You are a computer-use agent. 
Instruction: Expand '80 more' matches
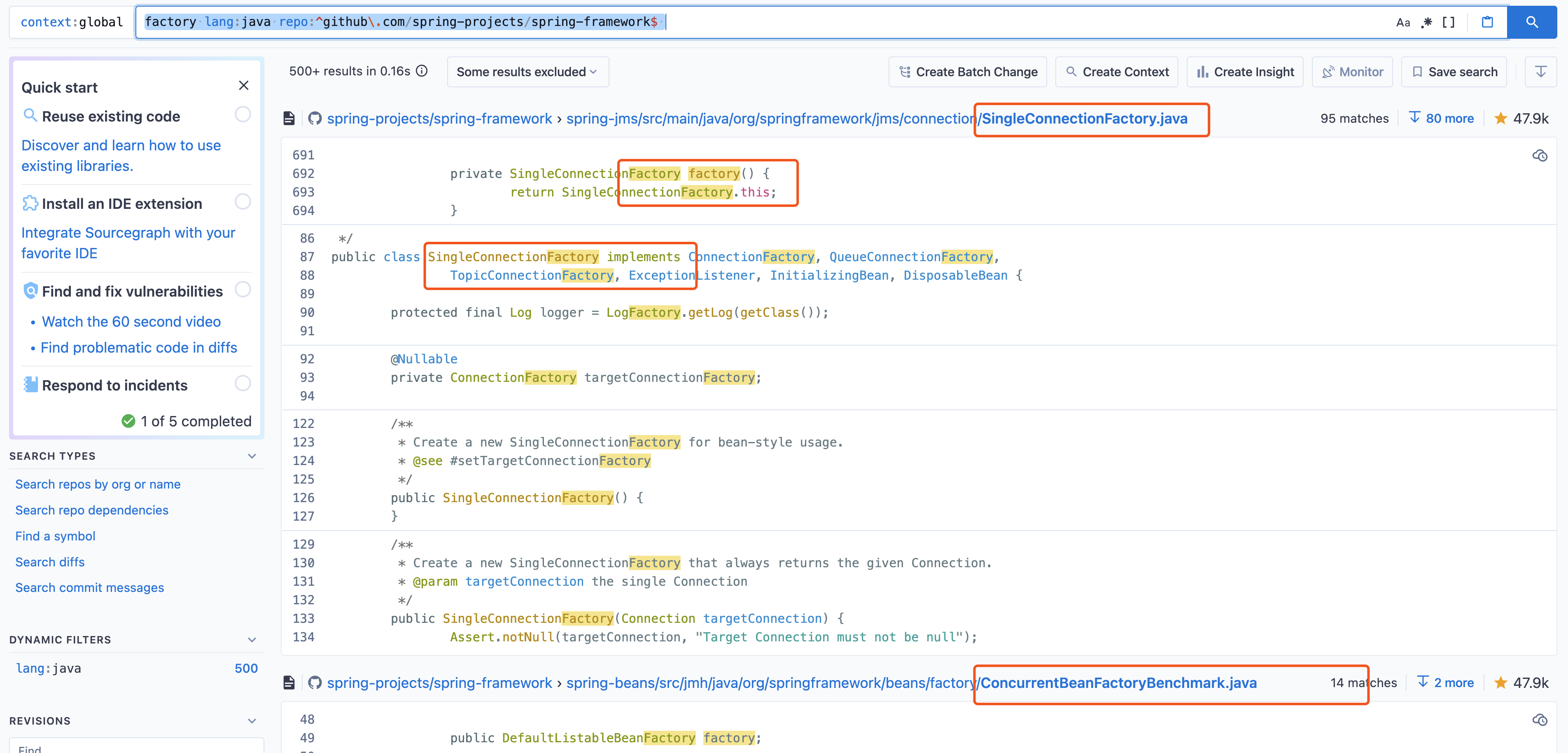point(1442,119)
